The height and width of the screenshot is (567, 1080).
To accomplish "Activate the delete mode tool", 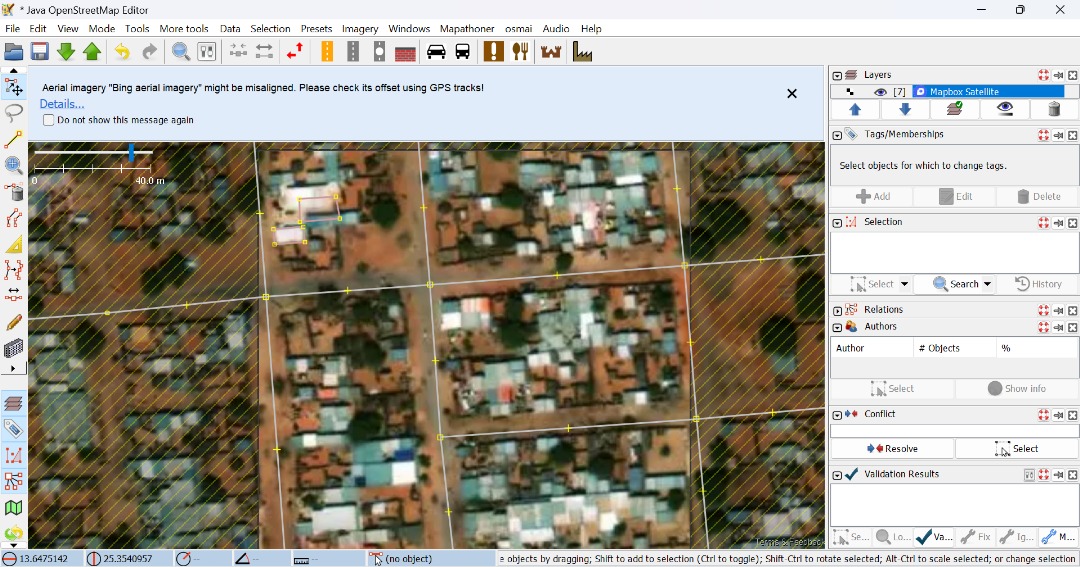I will [x=13, y=191].
